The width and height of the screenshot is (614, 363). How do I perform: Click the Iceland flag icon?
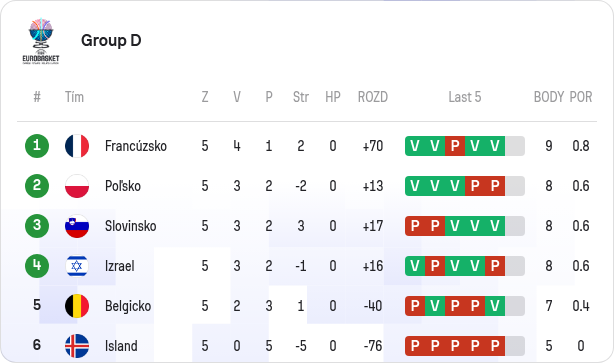77,346
